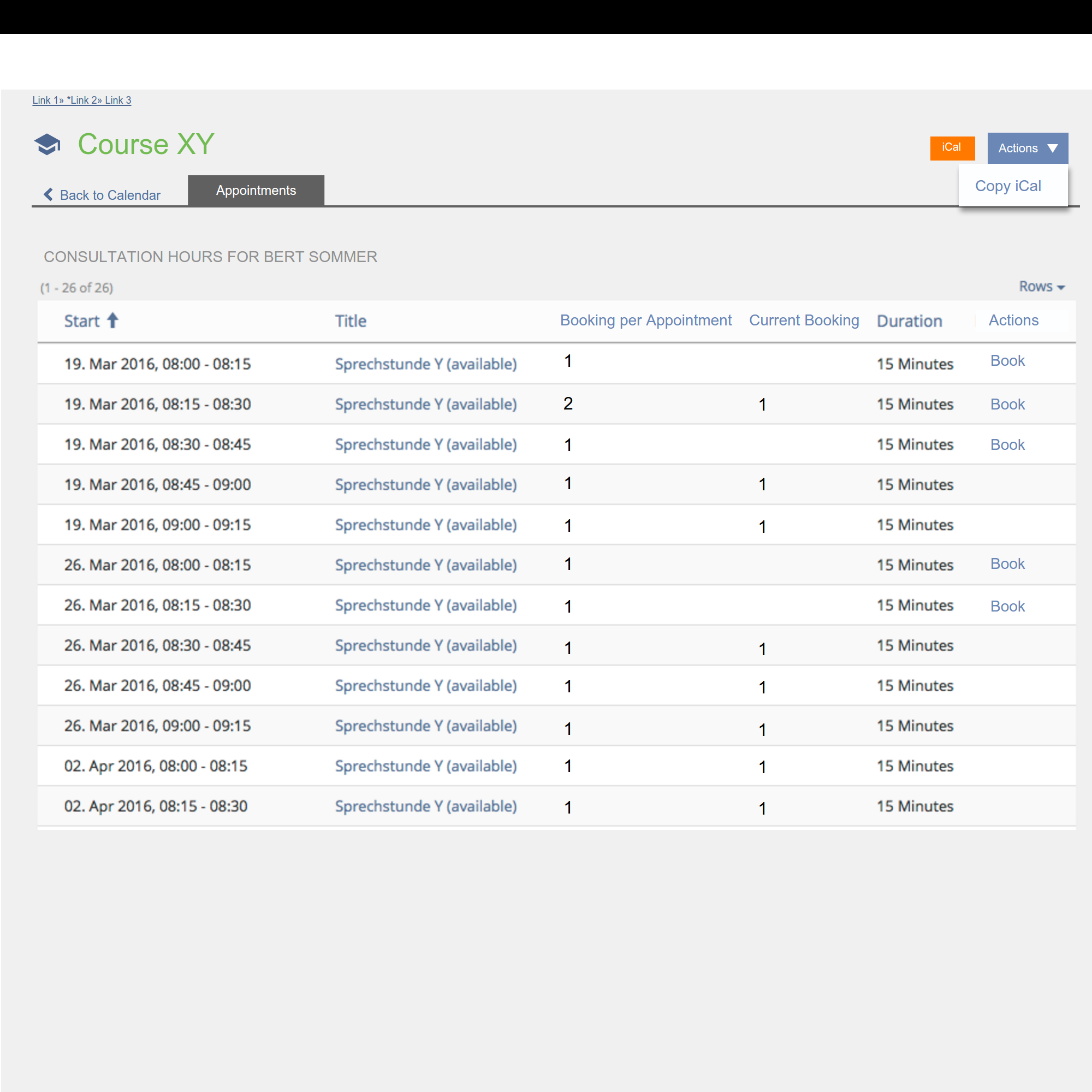The image size is (1092, 1092).
Task: Go Back to Calendar
Action: pos(110,195)
